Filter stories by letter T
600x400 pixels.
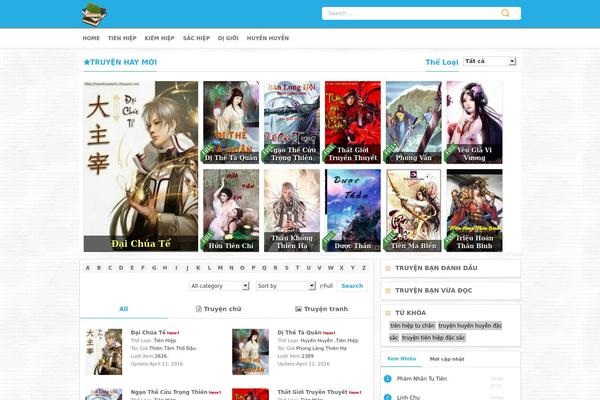[297, 268]
